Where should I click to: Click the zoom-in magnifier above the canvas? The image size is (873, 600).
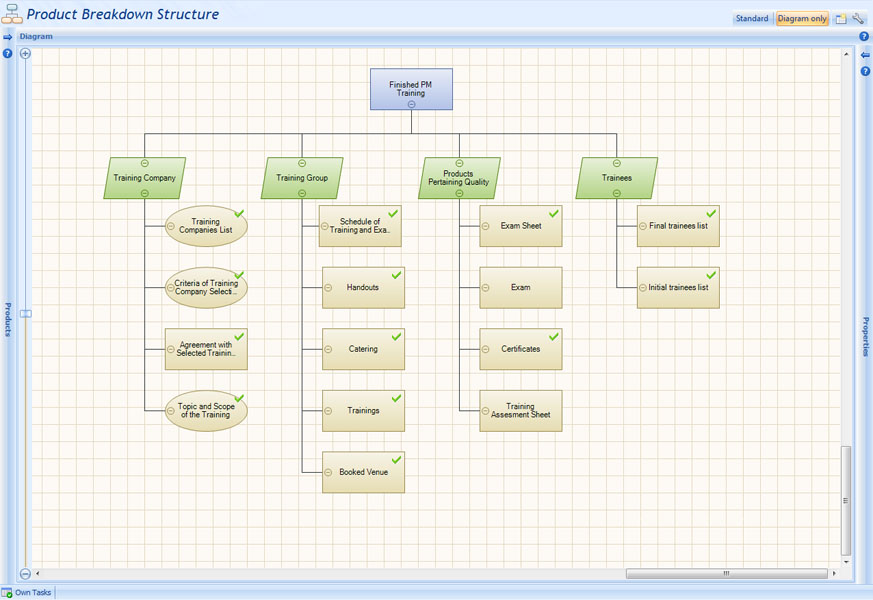[24, 52]
